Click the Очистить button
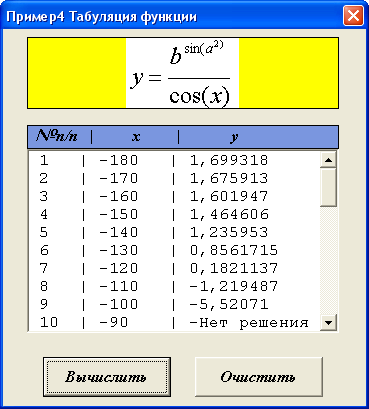This screenshot has height=409, width=369. click(259, 377)
